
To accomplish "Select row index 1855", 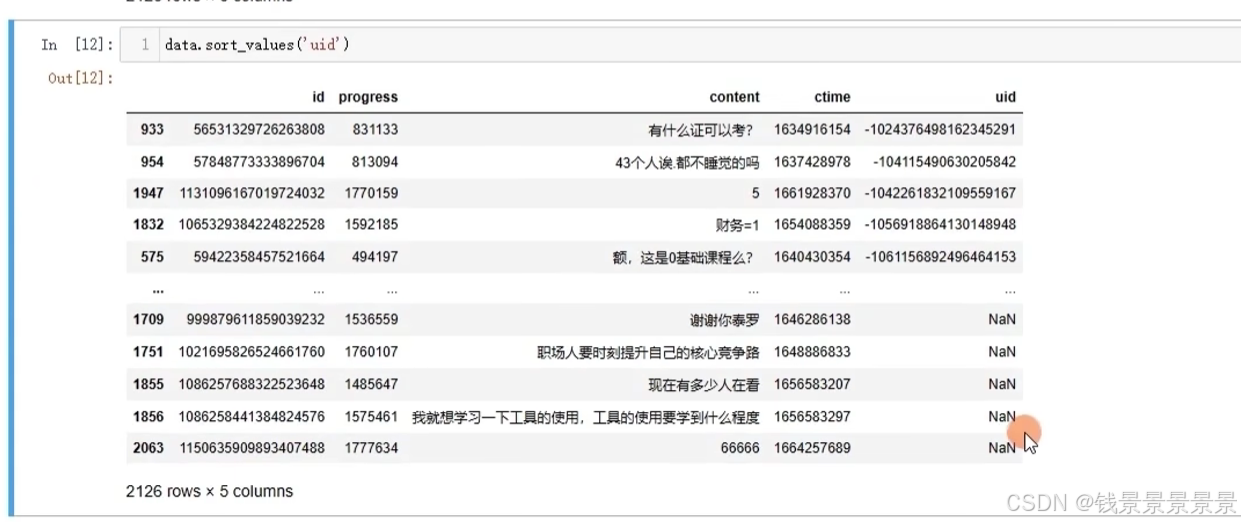I will [x=148, y=384].
